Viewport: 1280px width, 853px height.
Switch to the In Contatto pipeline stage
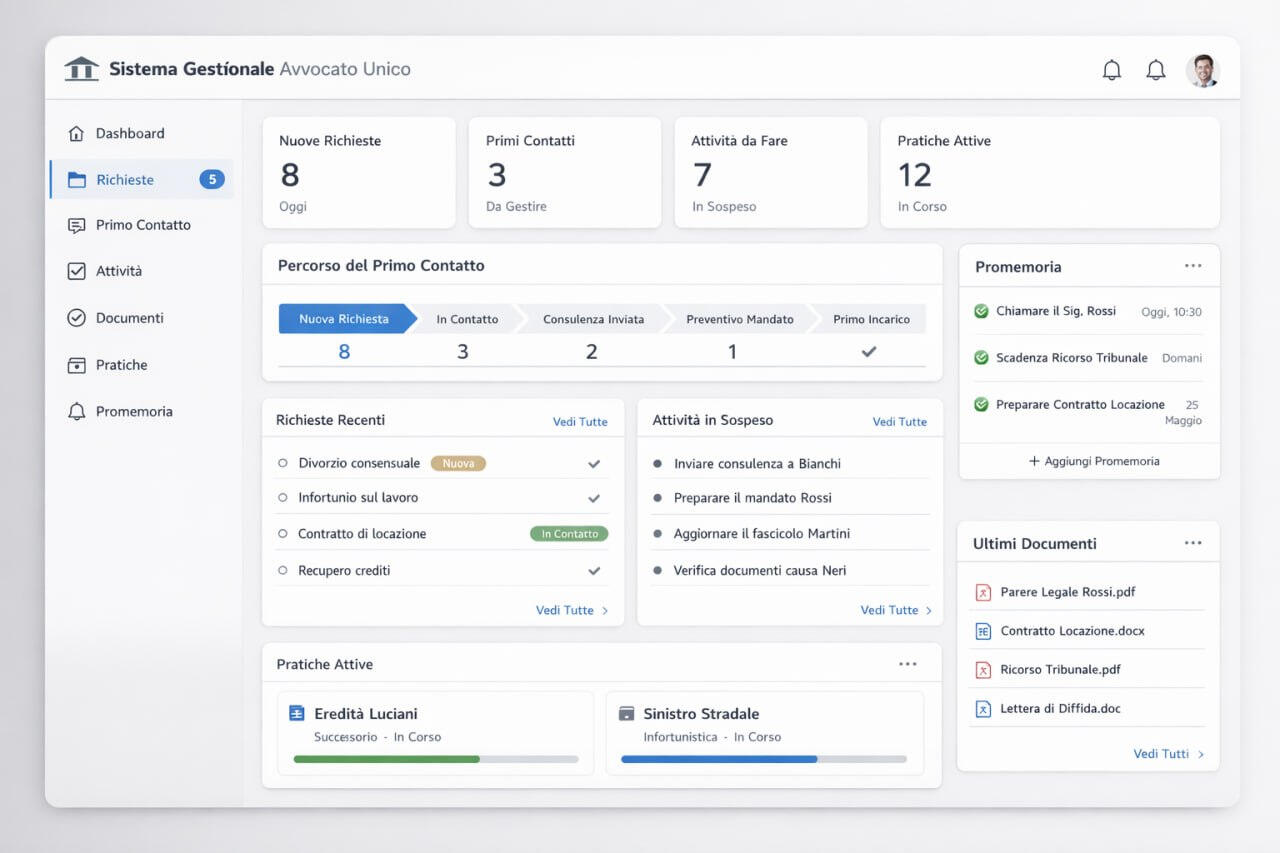(x=467, y=320)
